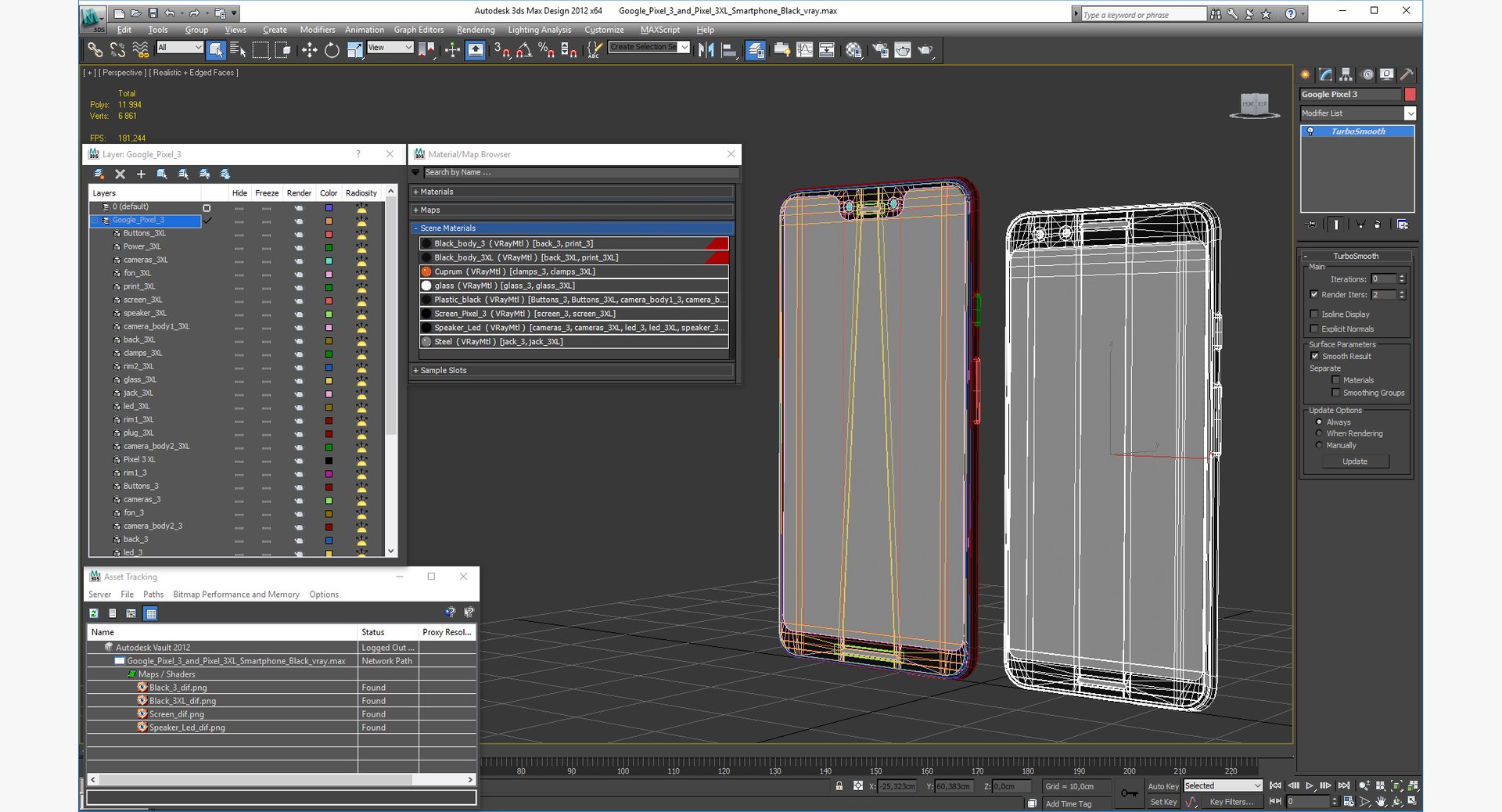Viewport: 1502px width, 812px height.
Task: Select the Select and Link tool
Action: [x=95, y=50]
